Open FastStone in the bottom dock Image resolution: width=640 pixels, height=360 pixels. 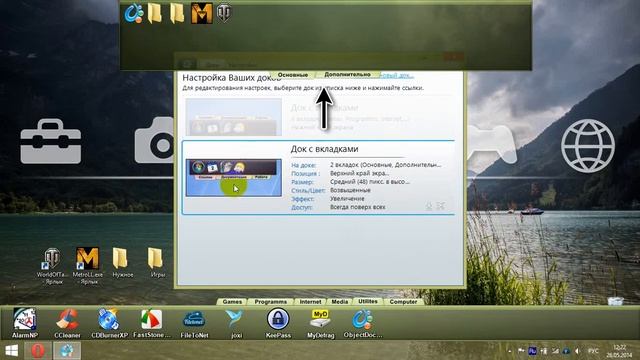coord(152,323)
